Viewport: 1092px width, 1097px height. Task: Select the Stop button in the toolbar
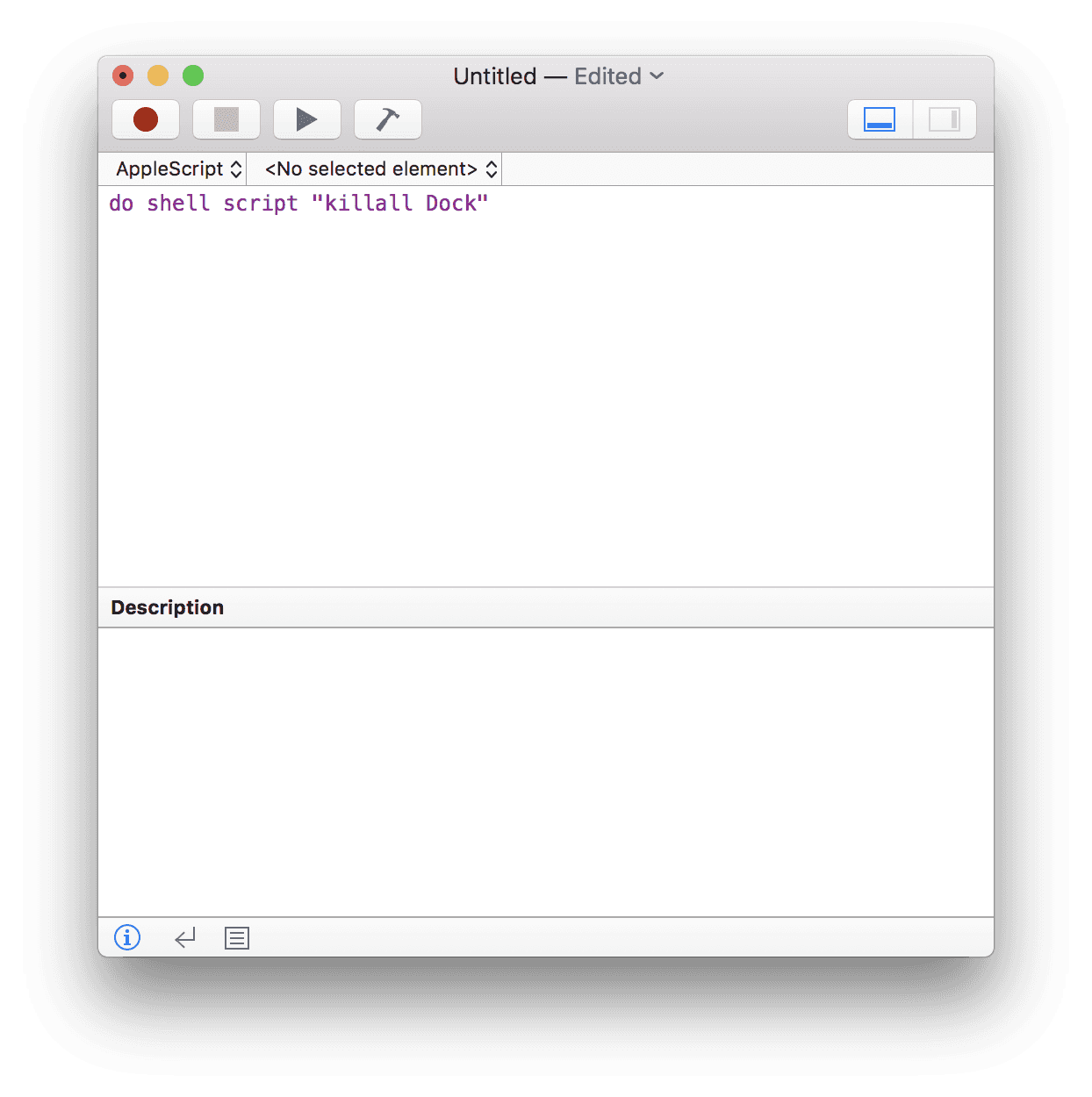[x=226, y=119]
